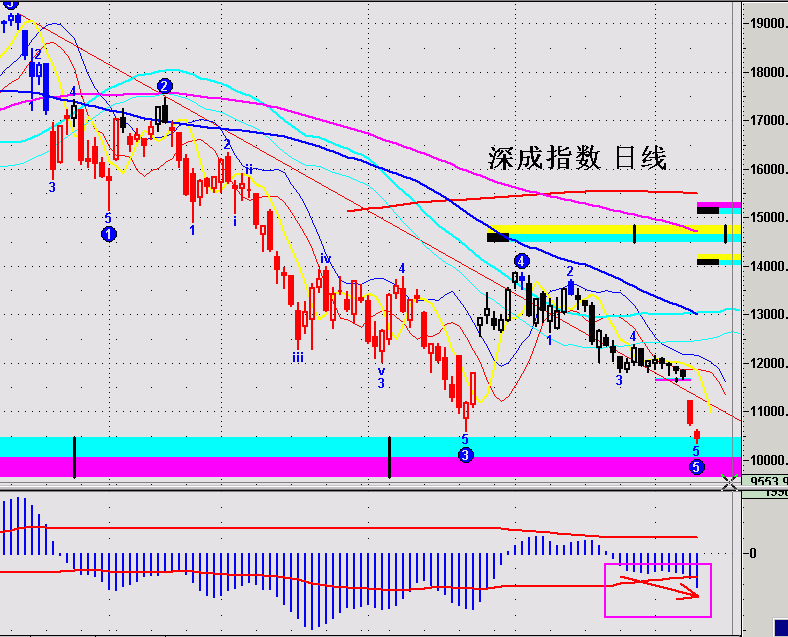Select the 10000 price axis label
788x637 pixels.
coord(767,460)
